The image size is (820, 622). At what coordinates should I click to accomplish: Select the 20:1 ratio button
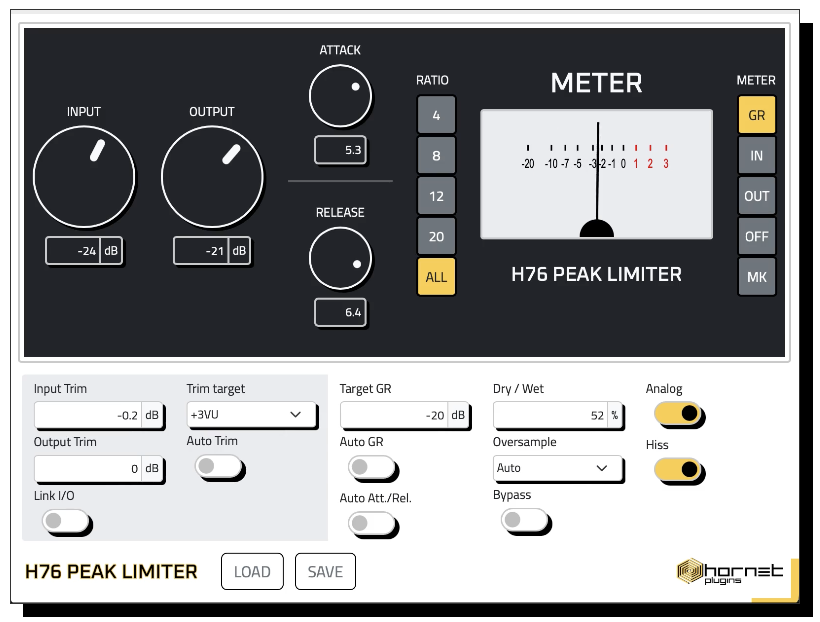point(436,236)
